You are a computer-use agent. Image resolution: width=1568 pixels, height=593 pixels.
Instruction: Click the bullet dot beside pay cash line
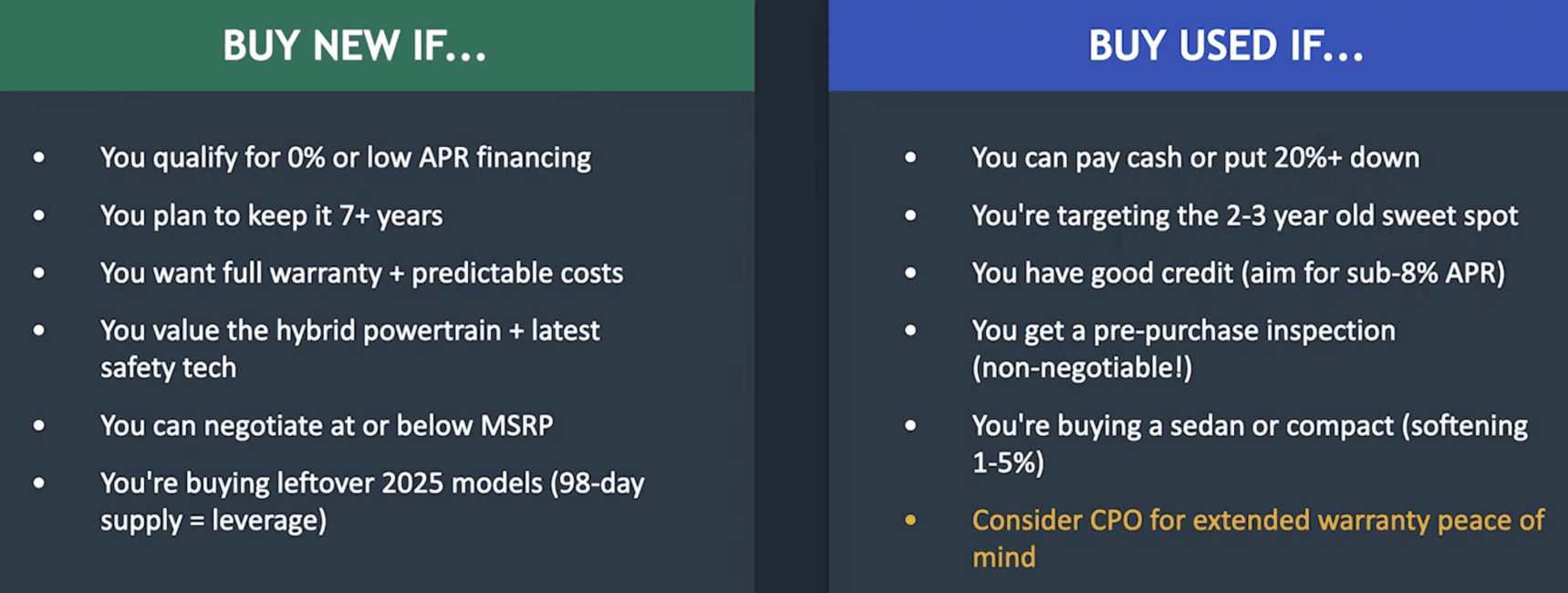[910, 158]
